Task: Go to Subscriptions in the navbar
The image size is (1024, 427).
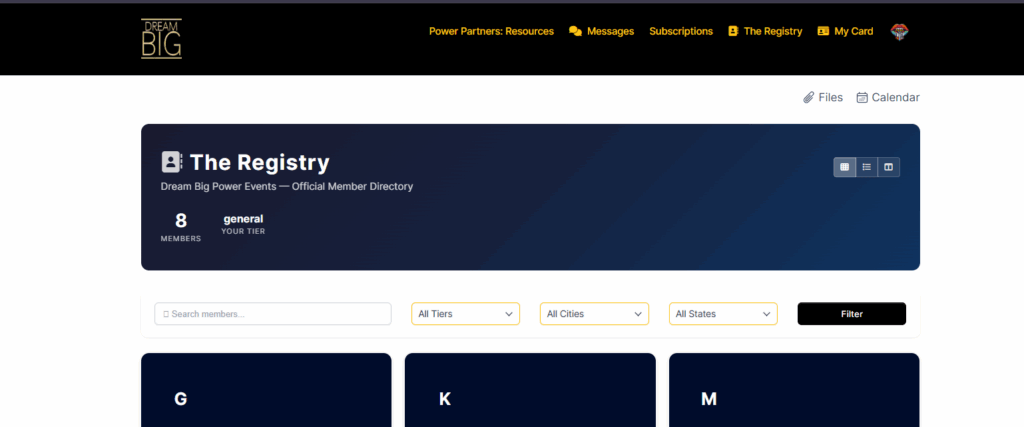Action: pyautogui.click(x=681, y=31)
